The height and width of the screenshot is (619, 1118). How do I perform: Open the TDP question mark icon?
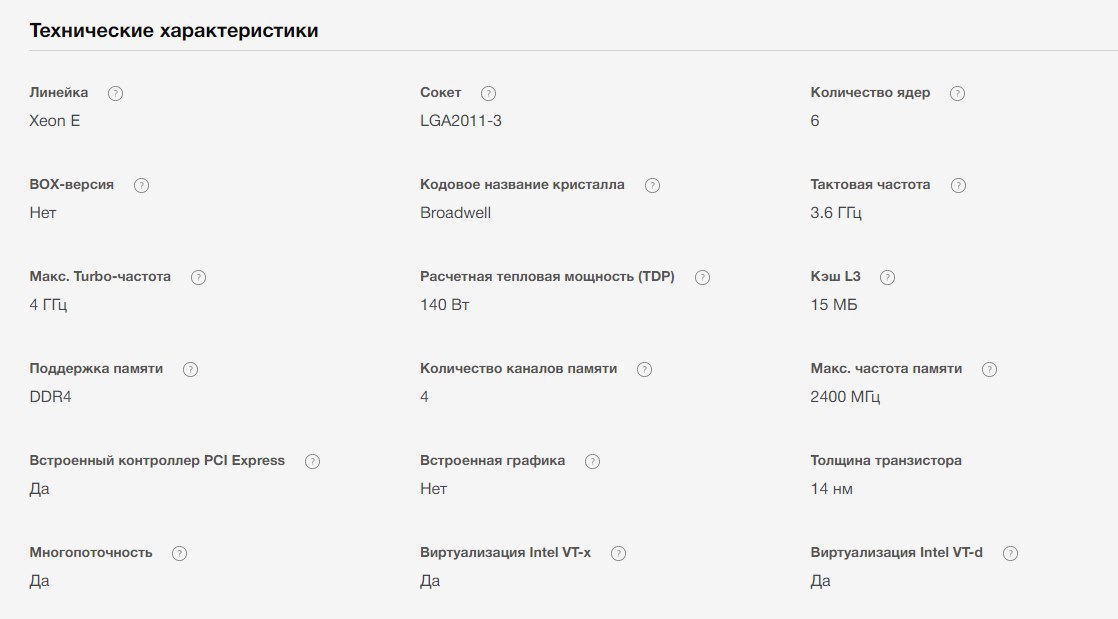pos(702,277)
